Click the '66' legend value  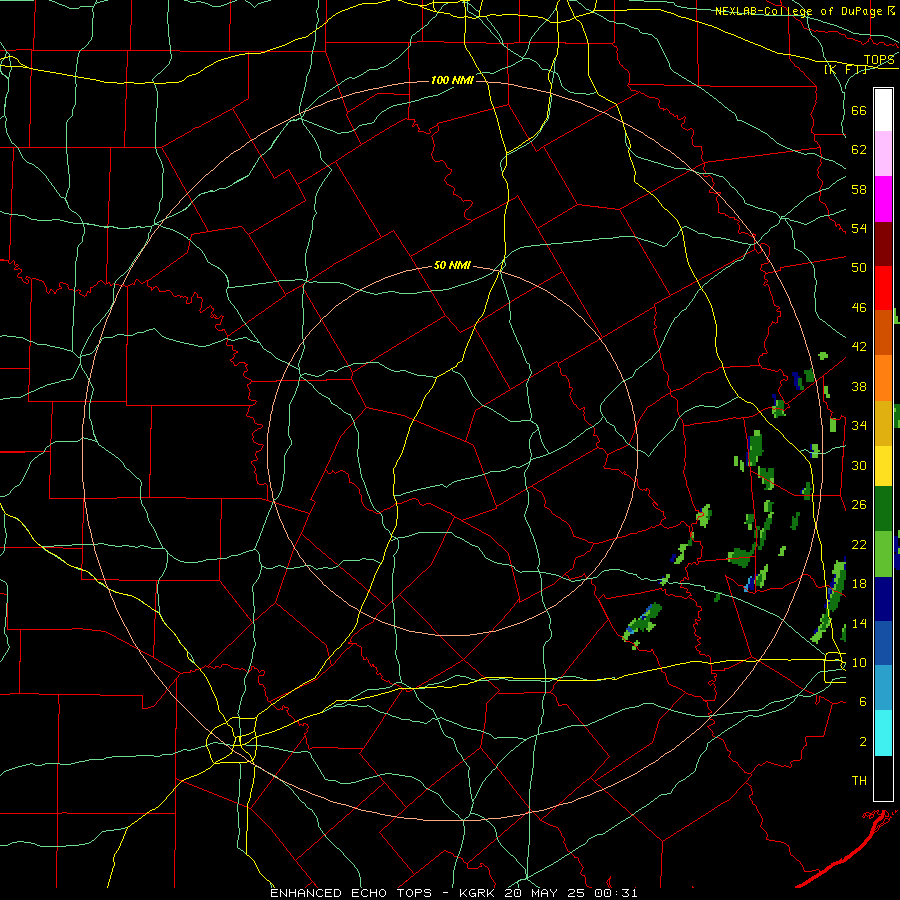coord(859,110)
